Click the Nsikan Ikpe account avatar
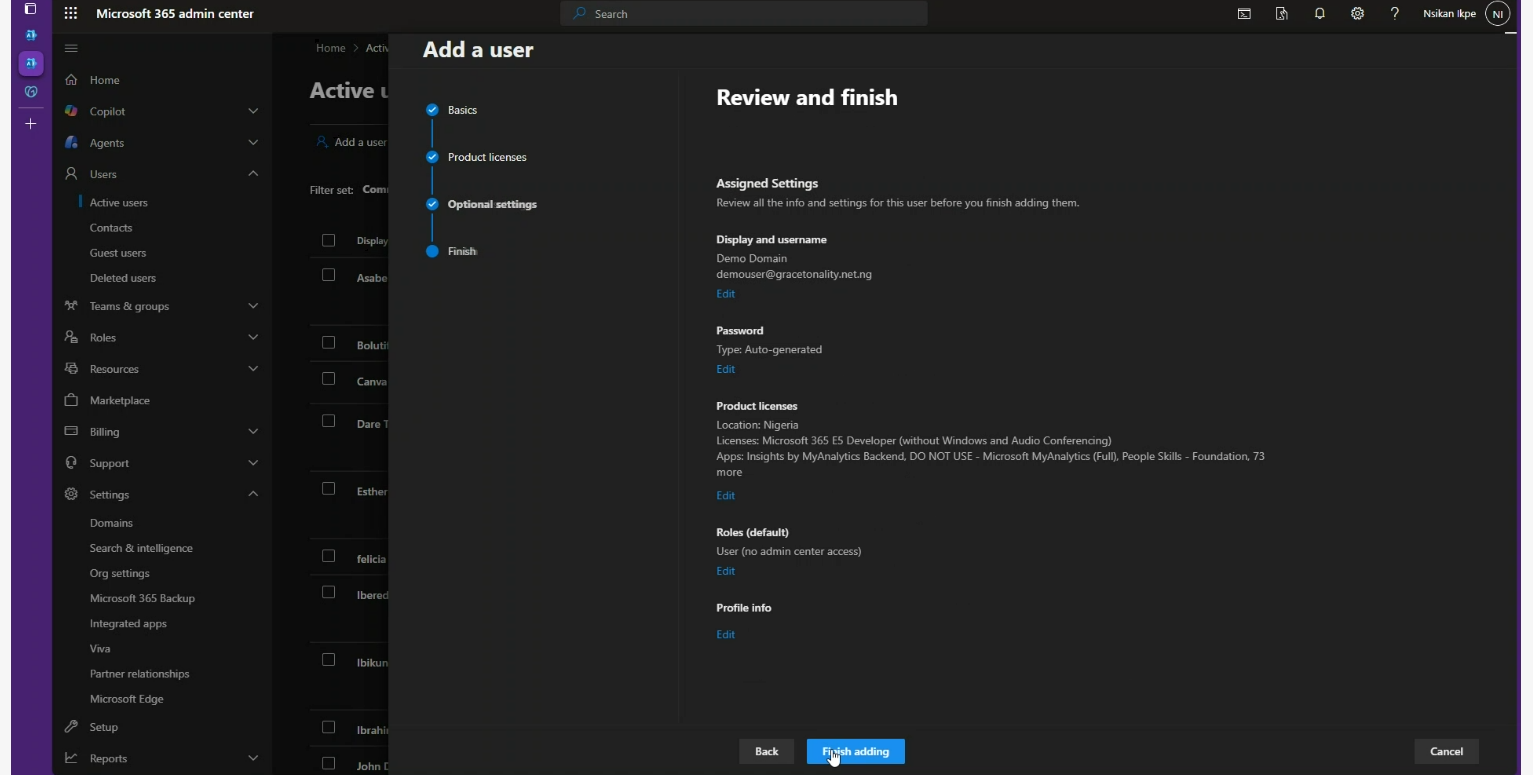Image resolution: width=1533 pixels, height=775 pixels. click(1497, 14)
